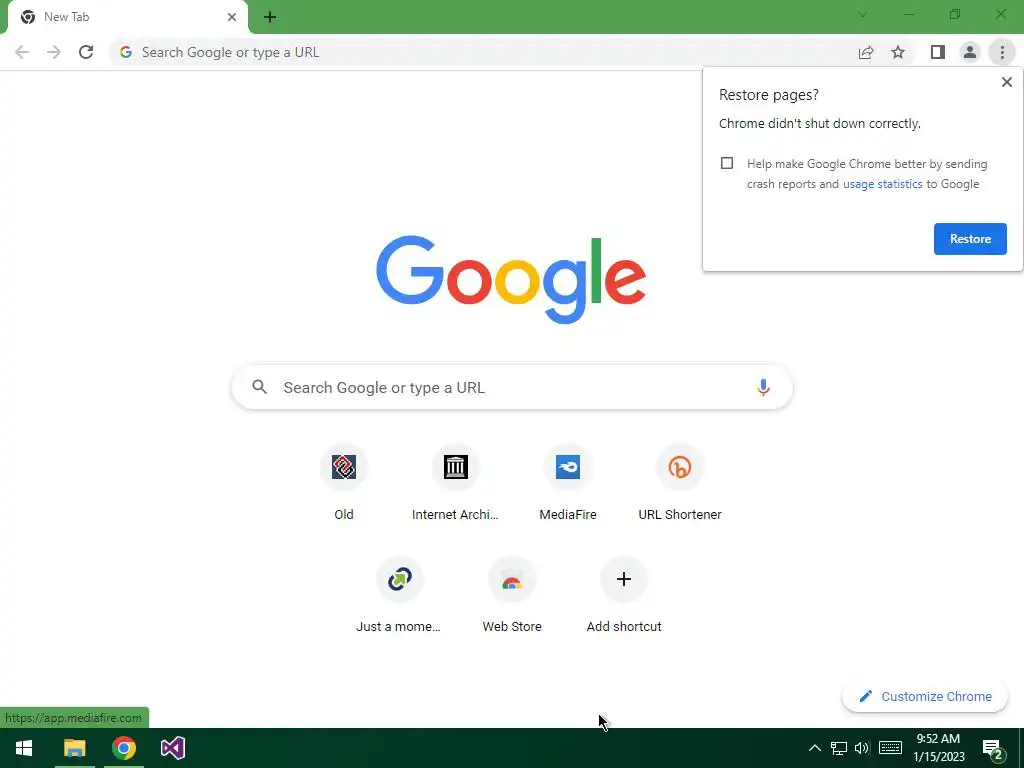Add a new shortcut tile
The height and width of the screenshot is (768, 1024).
point(624,593)
